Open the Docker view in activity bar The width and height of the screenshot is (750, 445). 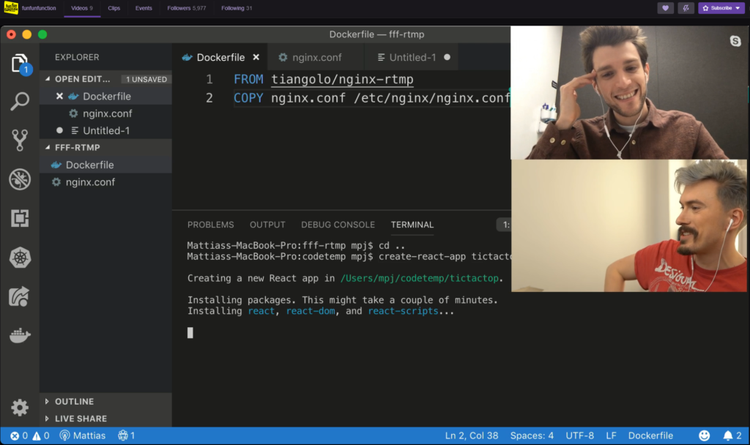(x=19, y=335)
